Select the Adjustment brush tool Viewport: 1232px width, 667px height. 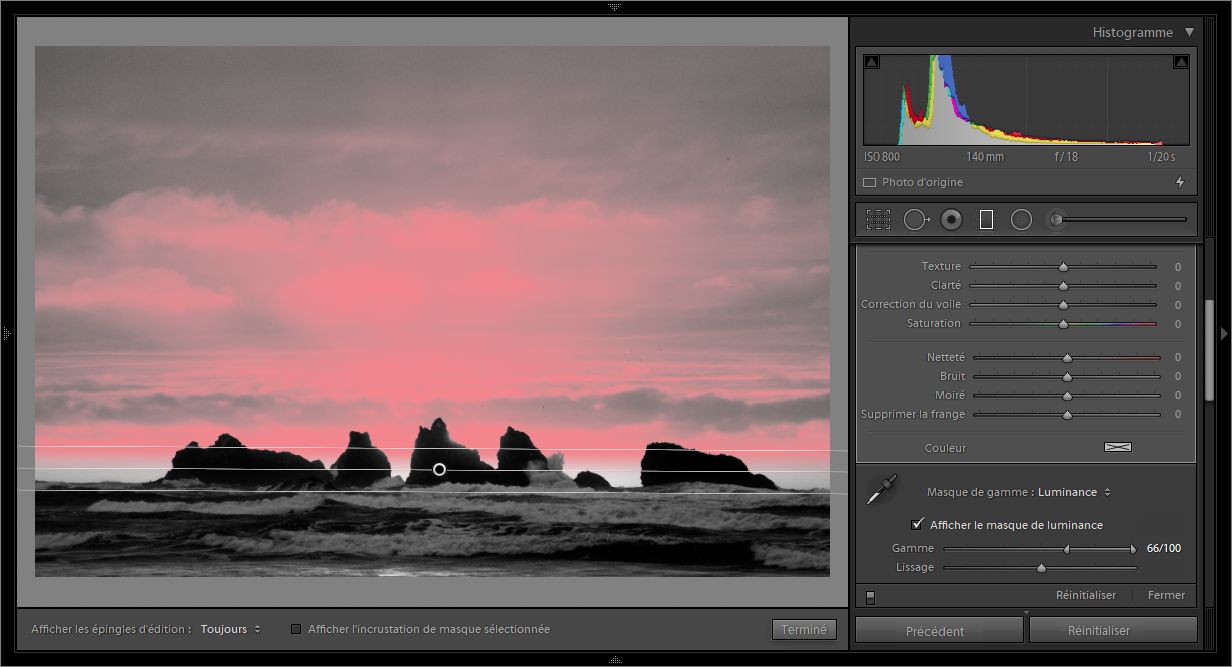point(1053,219)
